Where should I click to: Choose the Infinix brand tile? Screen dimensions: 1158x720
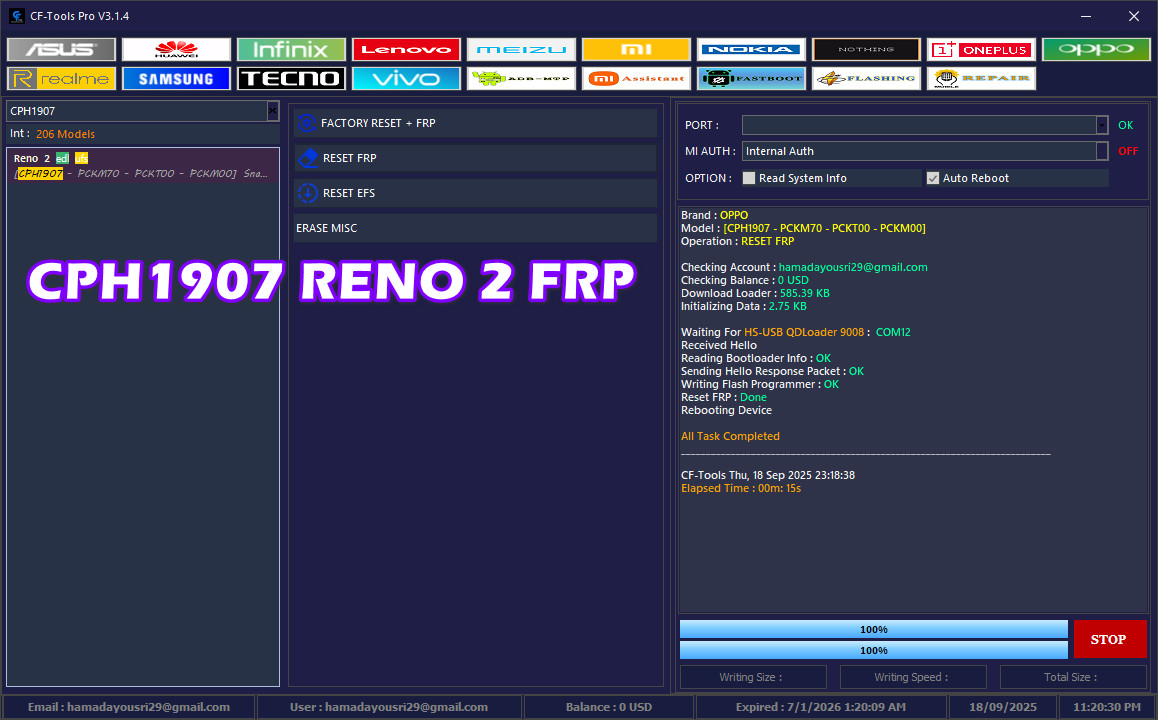[x=291, y=49]
